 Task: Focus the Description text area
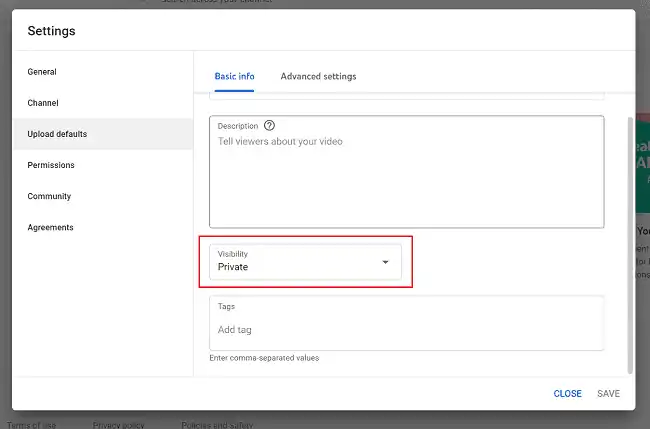point(407,172)
